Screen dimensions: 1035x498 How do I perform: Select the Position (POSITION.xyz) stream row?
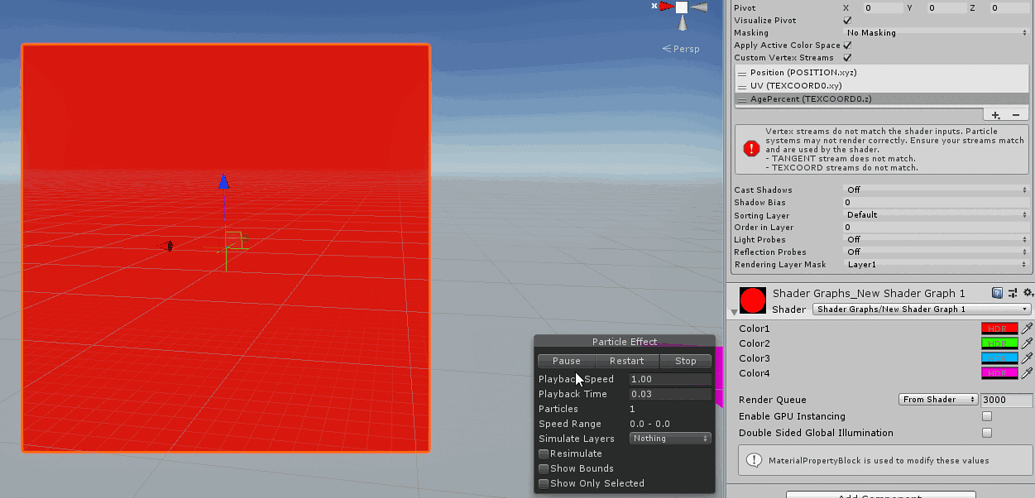click(x=881, y=73)
